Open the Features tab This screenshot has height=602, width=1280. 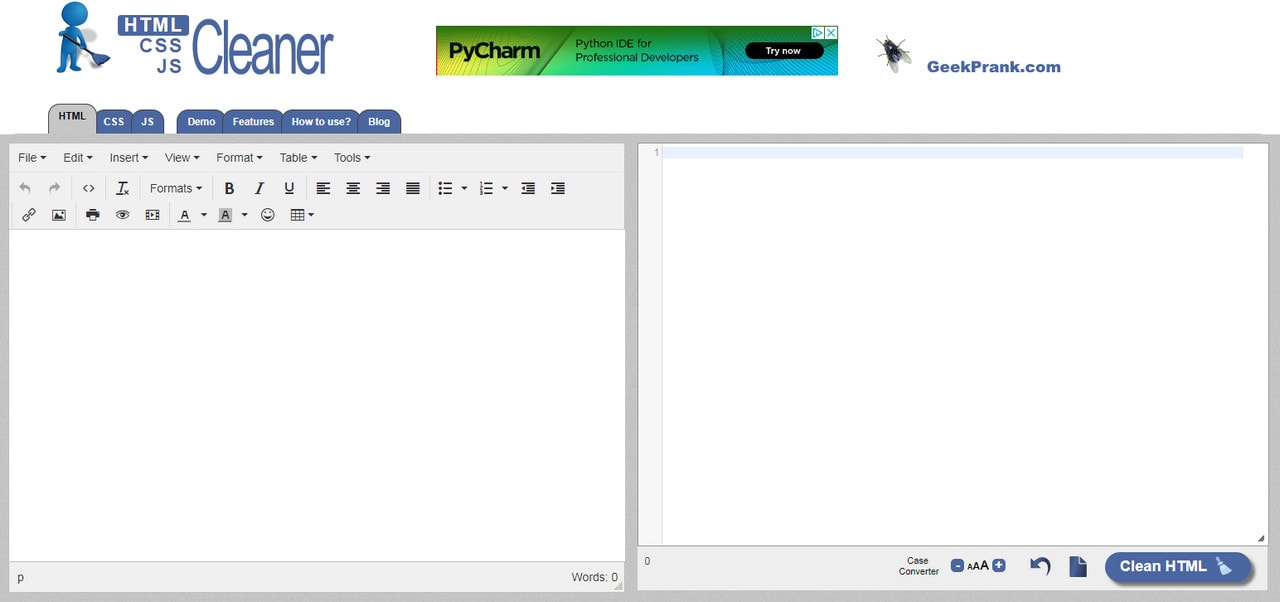pos(253,122)
